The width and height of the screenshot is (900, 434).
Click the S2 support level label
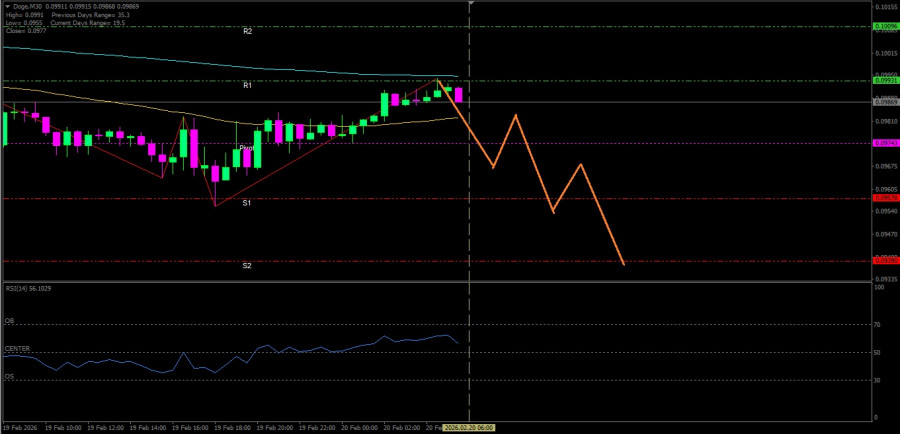click(x=246, y=266)
